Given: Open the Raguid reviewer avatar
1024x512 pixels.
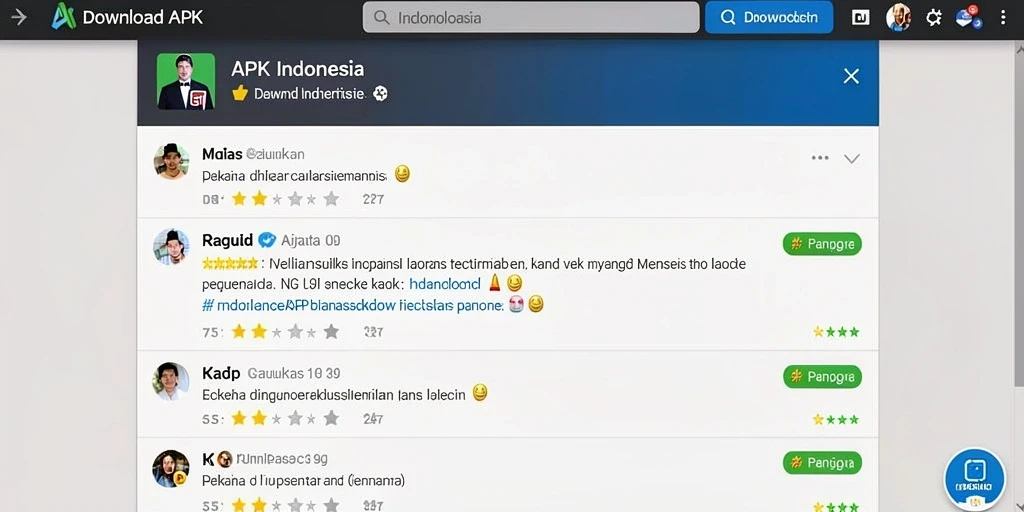Looking at the screenshot, I should 171,247.
